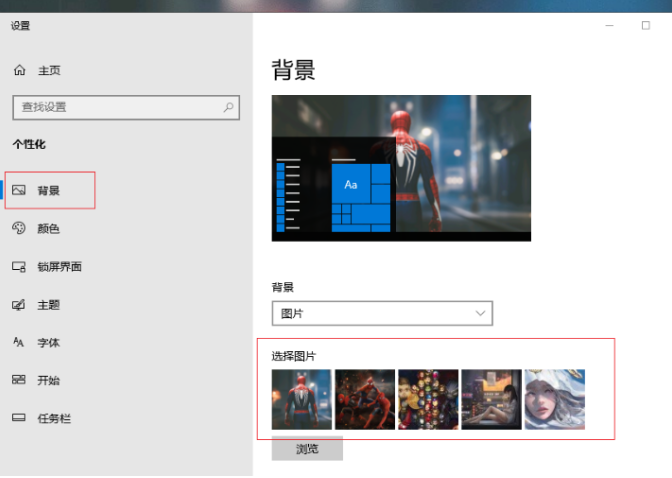The width and height of the screenshot is (672, 478).
Task: Choose the many cartoon heads thumbnail
Action: click(x=428, y=399)
